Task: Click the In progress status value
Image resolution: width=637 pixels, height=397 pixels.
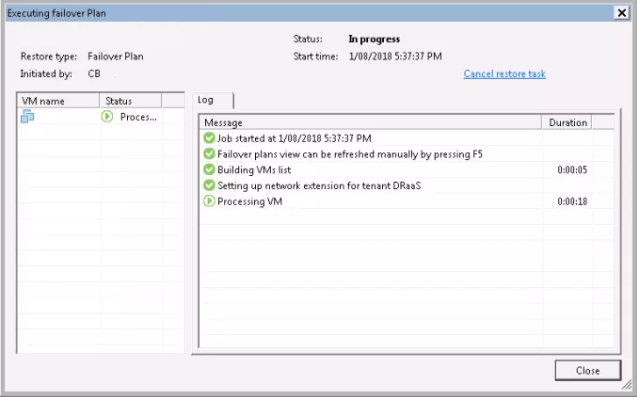Action: (x=374, y=39)
